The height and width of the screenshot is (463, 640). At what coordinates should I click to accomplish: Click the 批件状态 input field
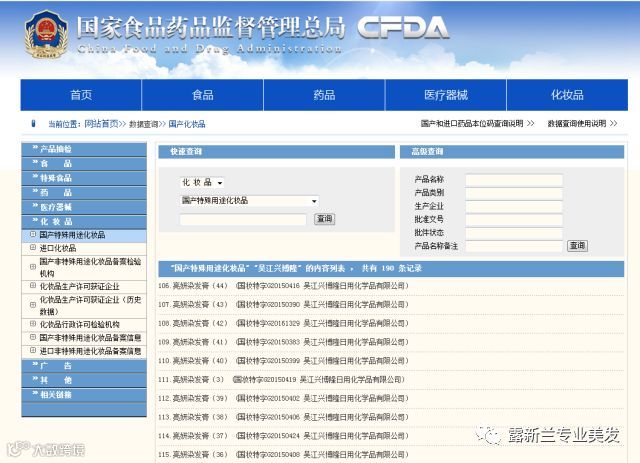[514, 233]
